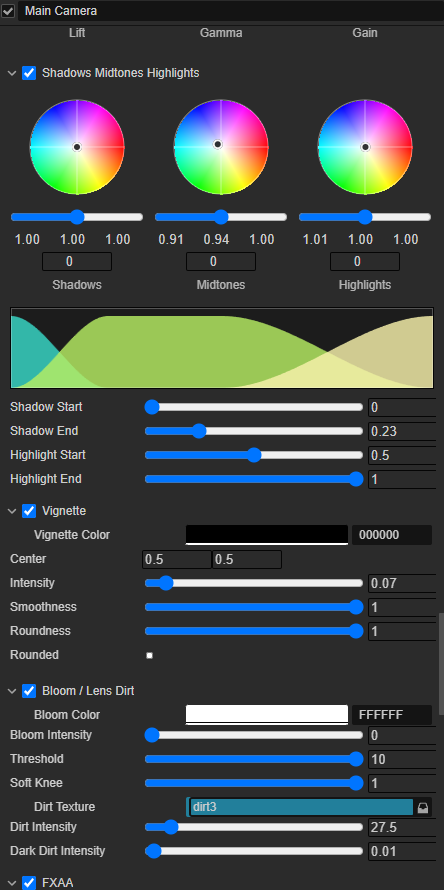The height and width of the screenshot is (890, 444).
Task: Uncheck the Vignette effect checkbox
Action: click(29, 511)
